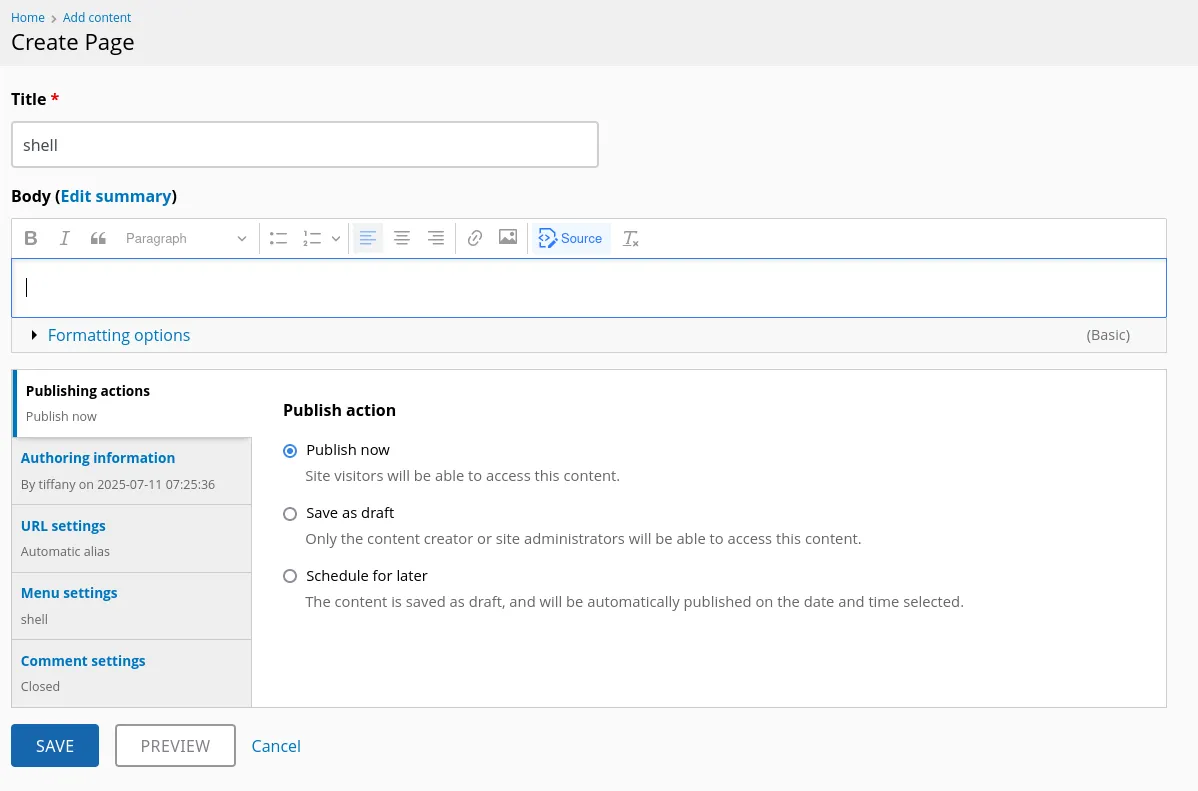Open the Paragraph heading dropdown
Image resolution: width=1198 pixels, height=791 pixels.
tap(185, 238)
